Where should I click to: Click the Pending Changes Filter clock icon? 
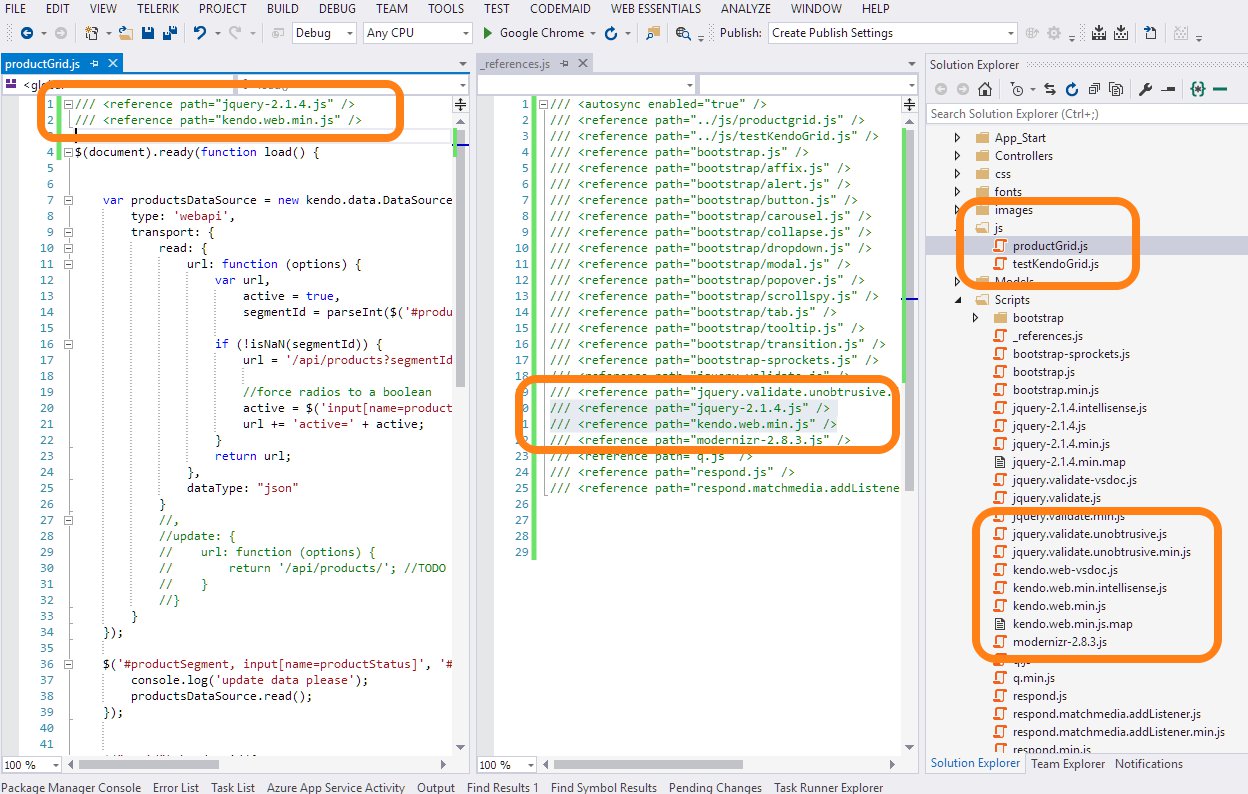coord(1017,89)
